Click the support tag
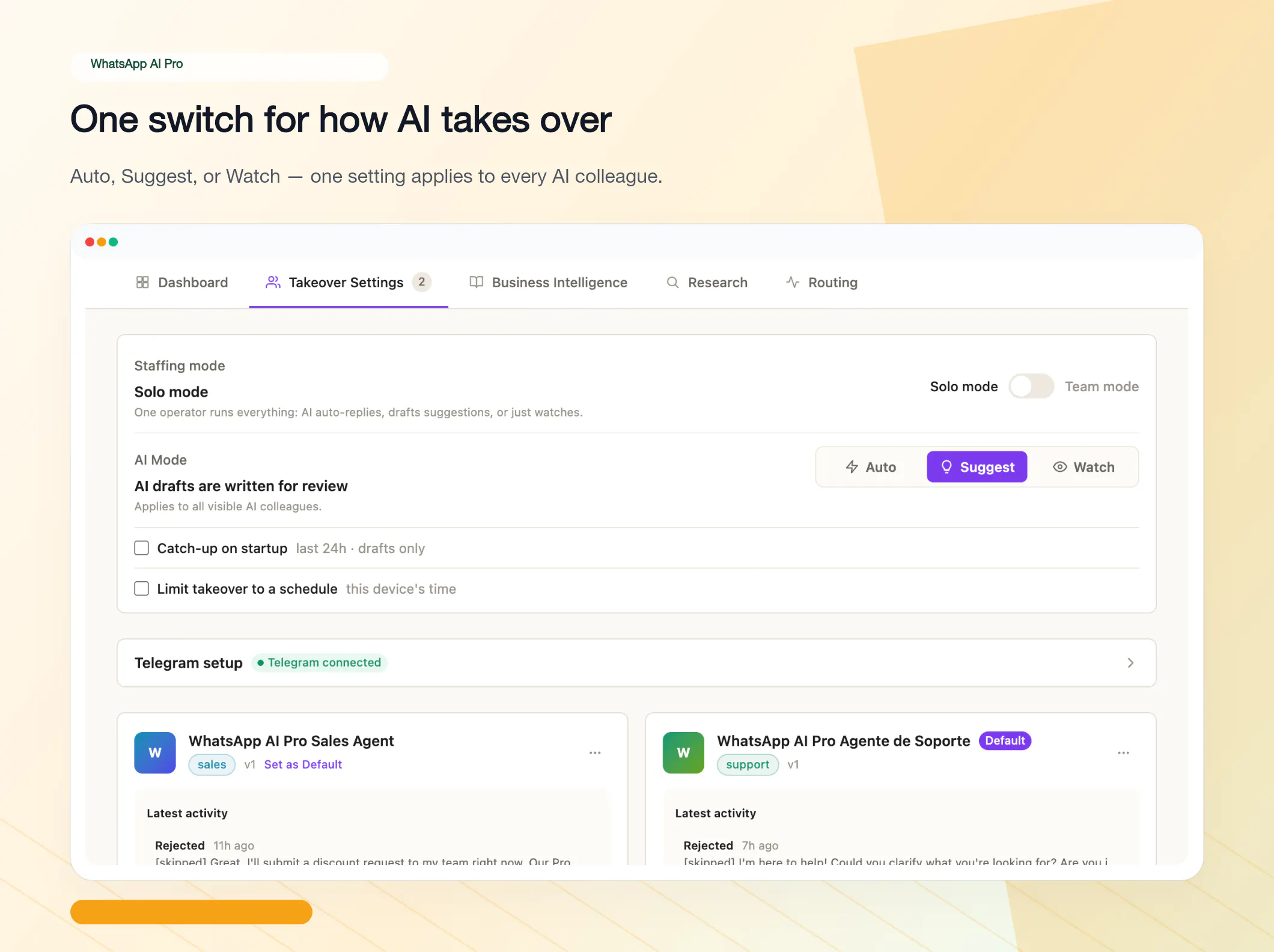 coord(748,764)
